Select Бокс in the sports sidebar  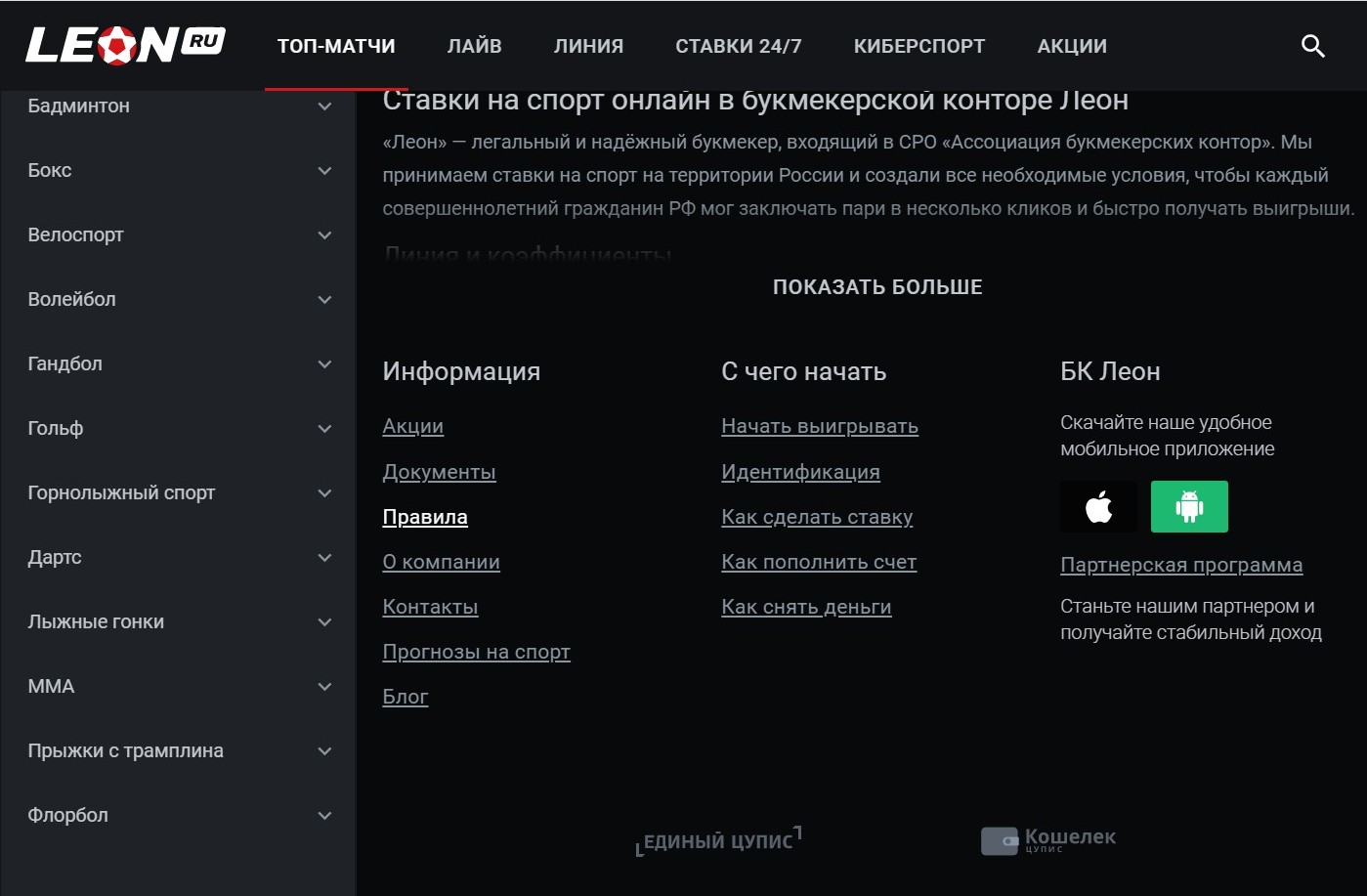pyautogui.click(x=50, y=170)
